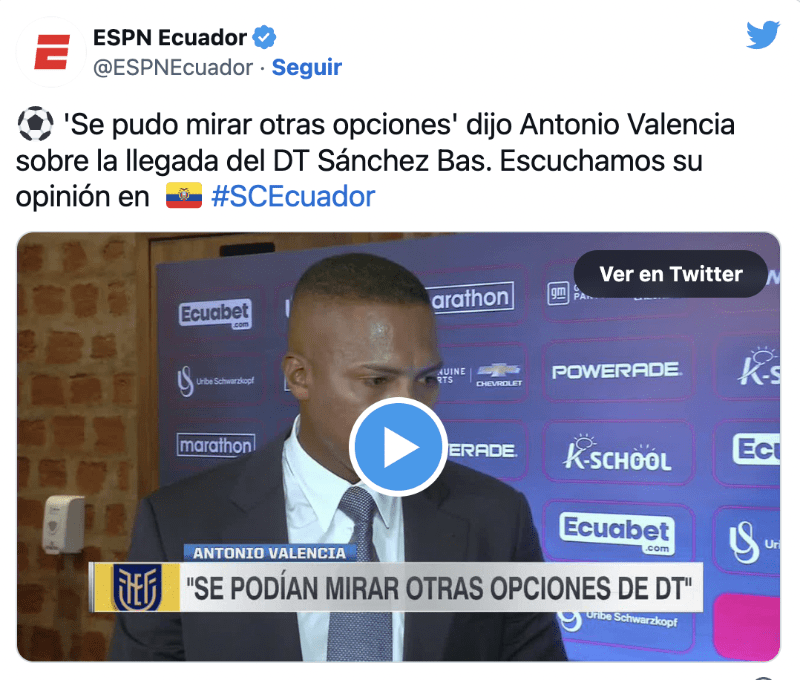Click the ANTONIO VALENCIA name caption
The height and width of the screenshot is (680, 800).
[269, 553]
